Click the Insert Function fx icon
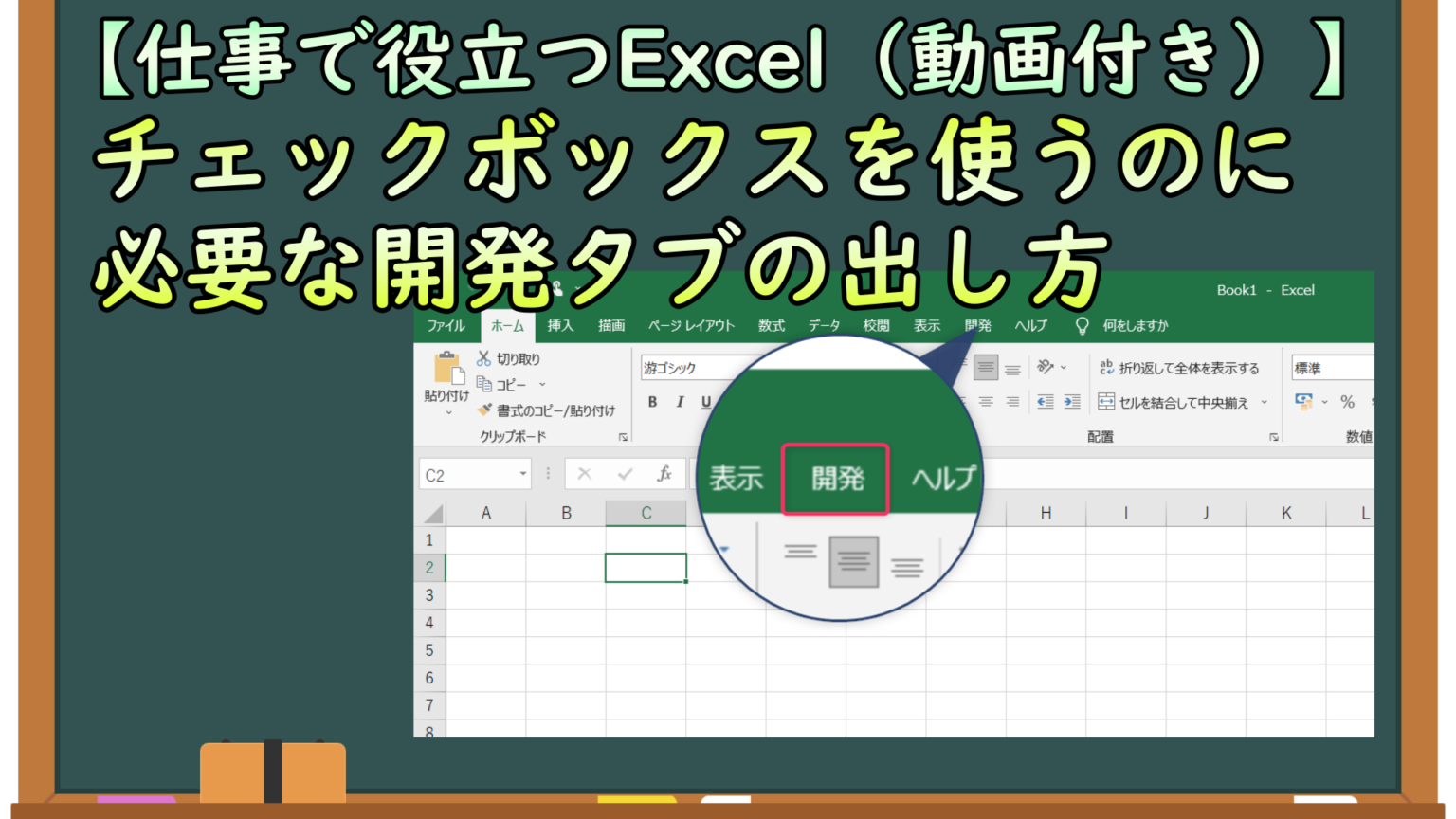Image resolution: width=1456 pixels, height=819 pixels. (x=664, y=474)
